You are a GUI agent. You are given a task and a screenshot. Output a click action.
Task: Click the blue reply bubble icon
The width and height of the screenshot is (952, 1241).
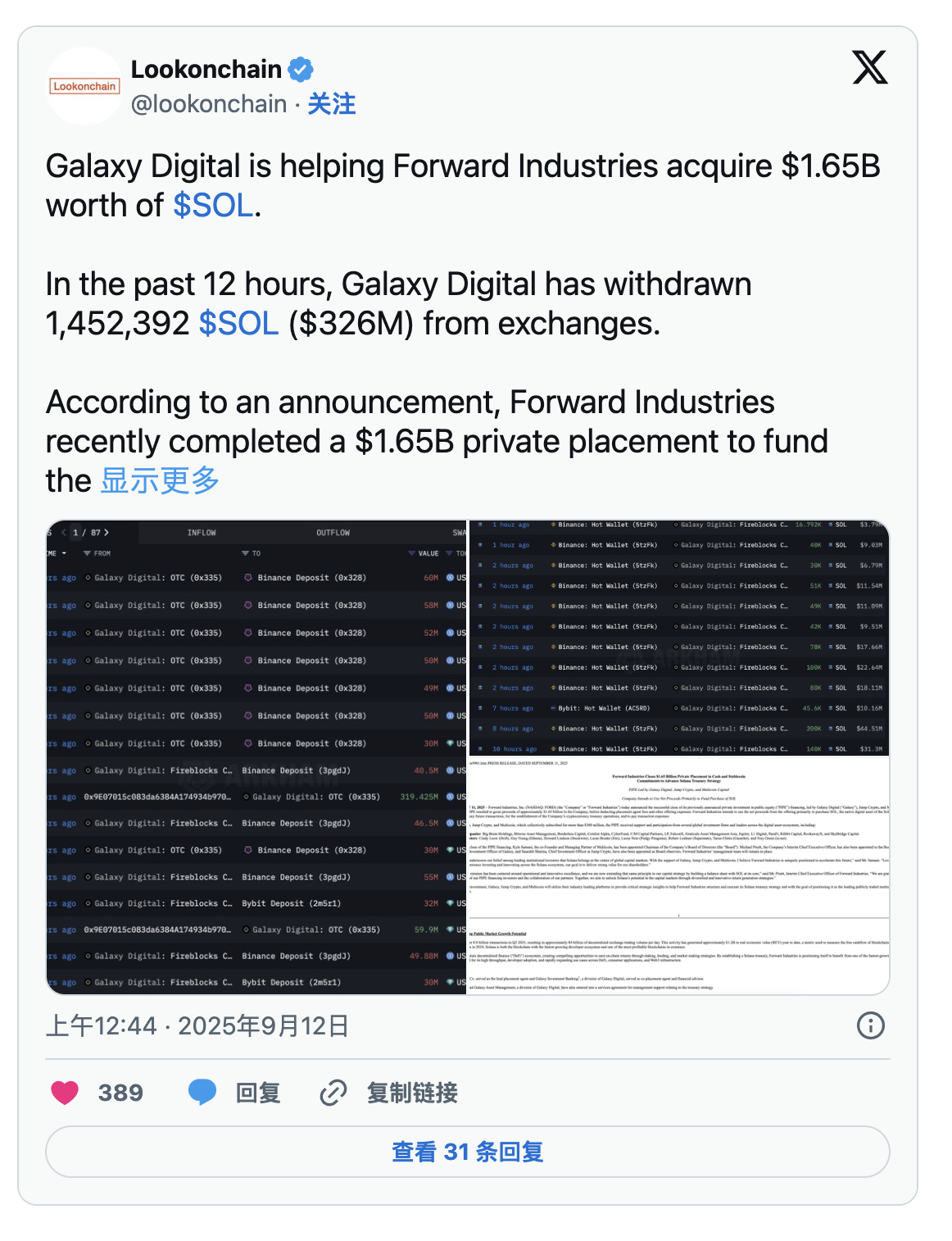click(202, 1092)
